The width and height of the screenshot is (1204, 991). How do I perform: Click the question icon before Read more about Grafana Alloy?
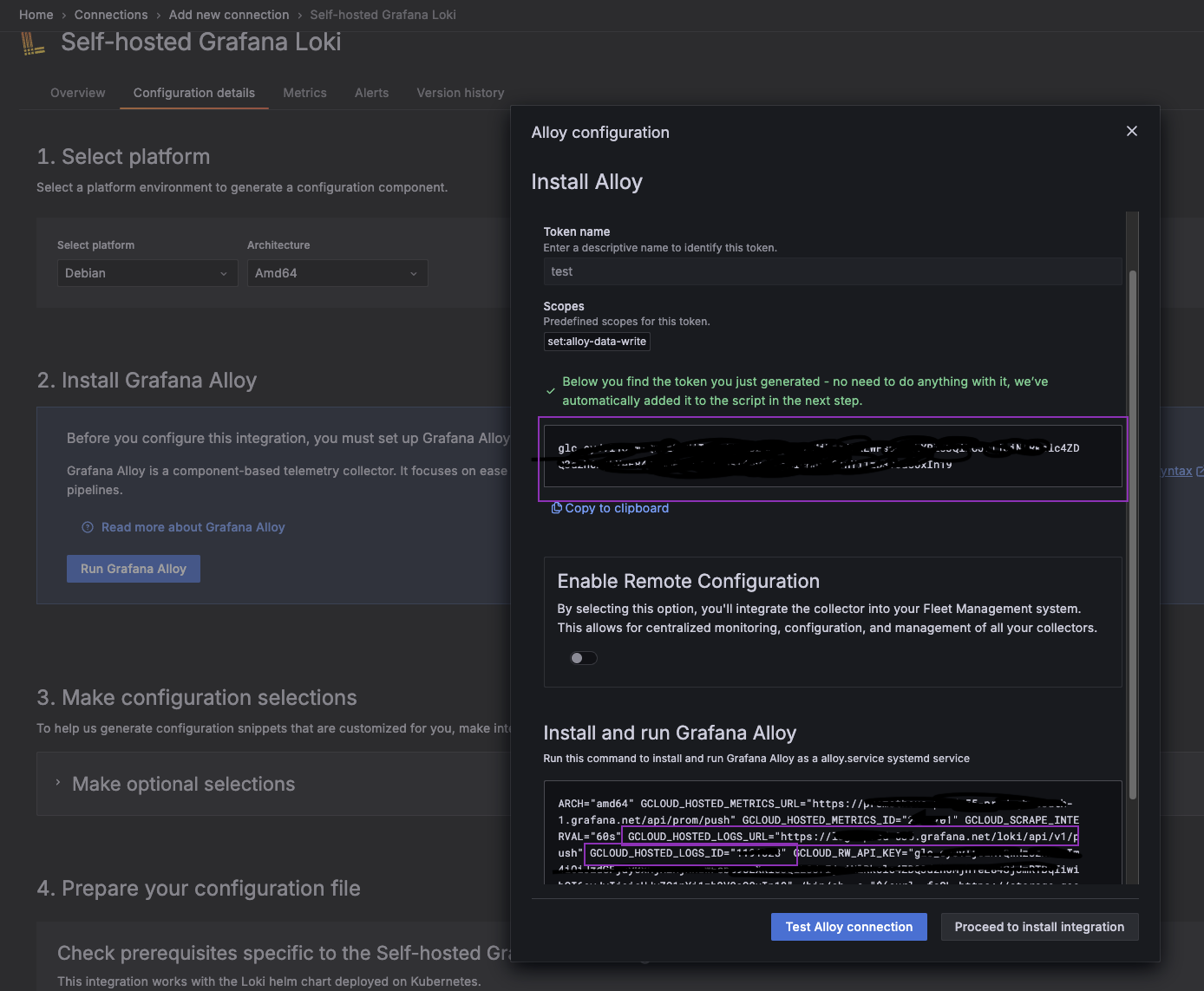coord(87,527)
